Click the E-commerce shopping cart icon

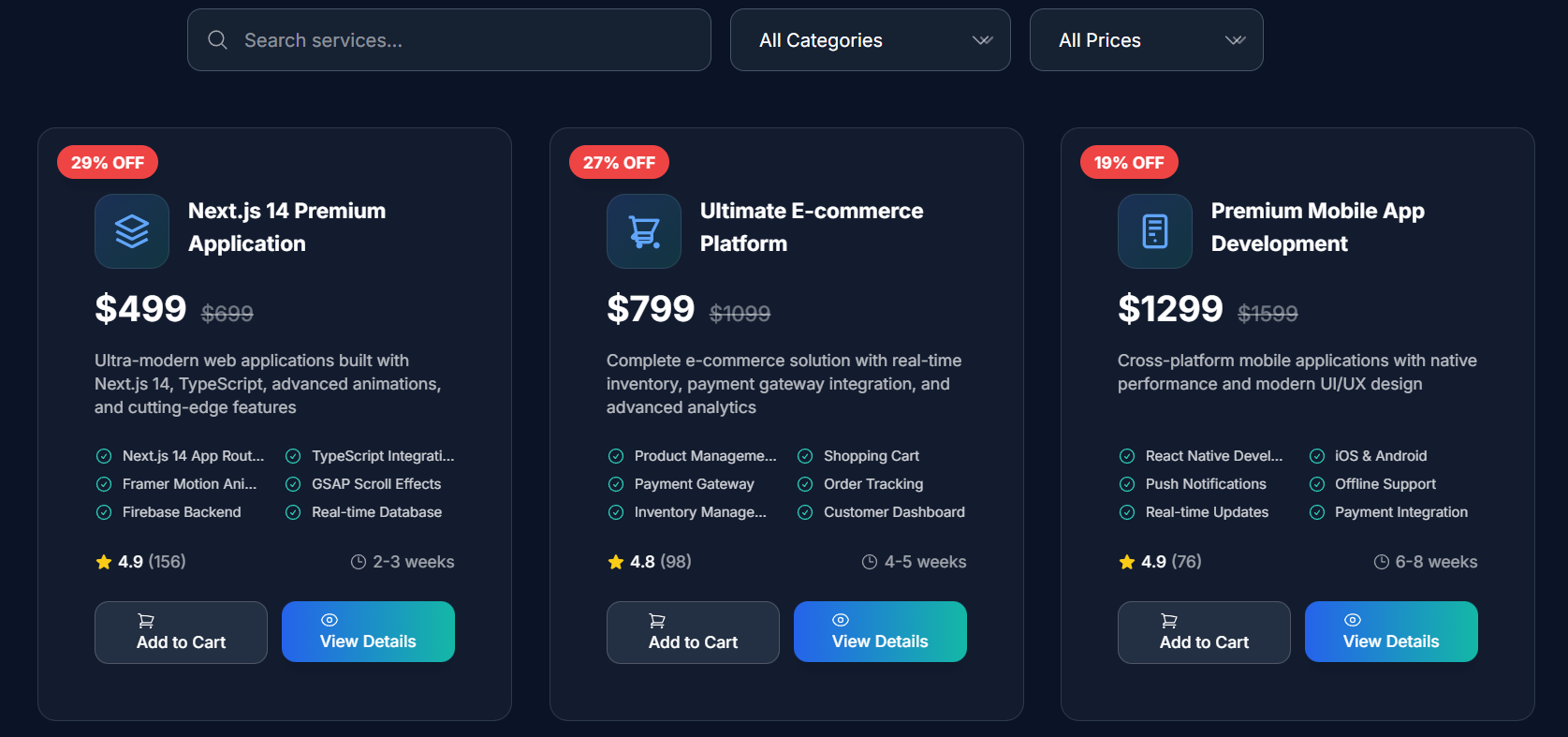644,231
